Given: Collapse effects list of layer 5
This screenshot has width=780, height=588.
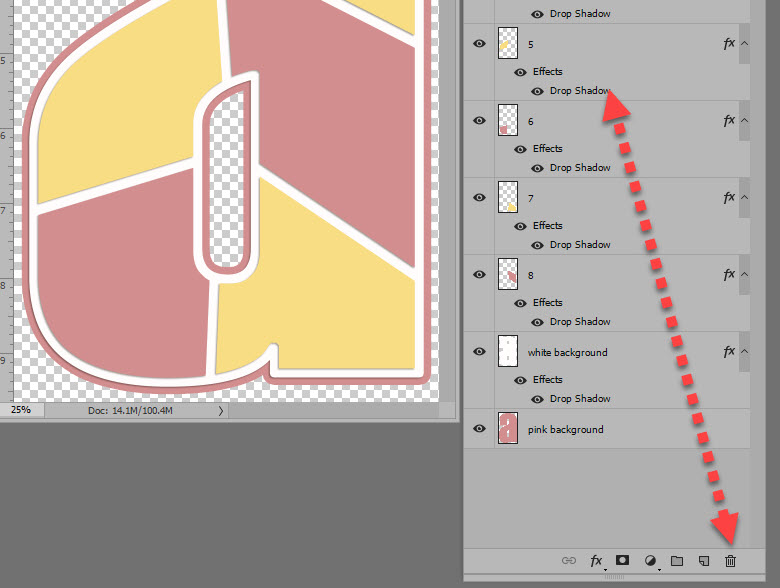Looking at the screenshot, I should coord(745,43).
